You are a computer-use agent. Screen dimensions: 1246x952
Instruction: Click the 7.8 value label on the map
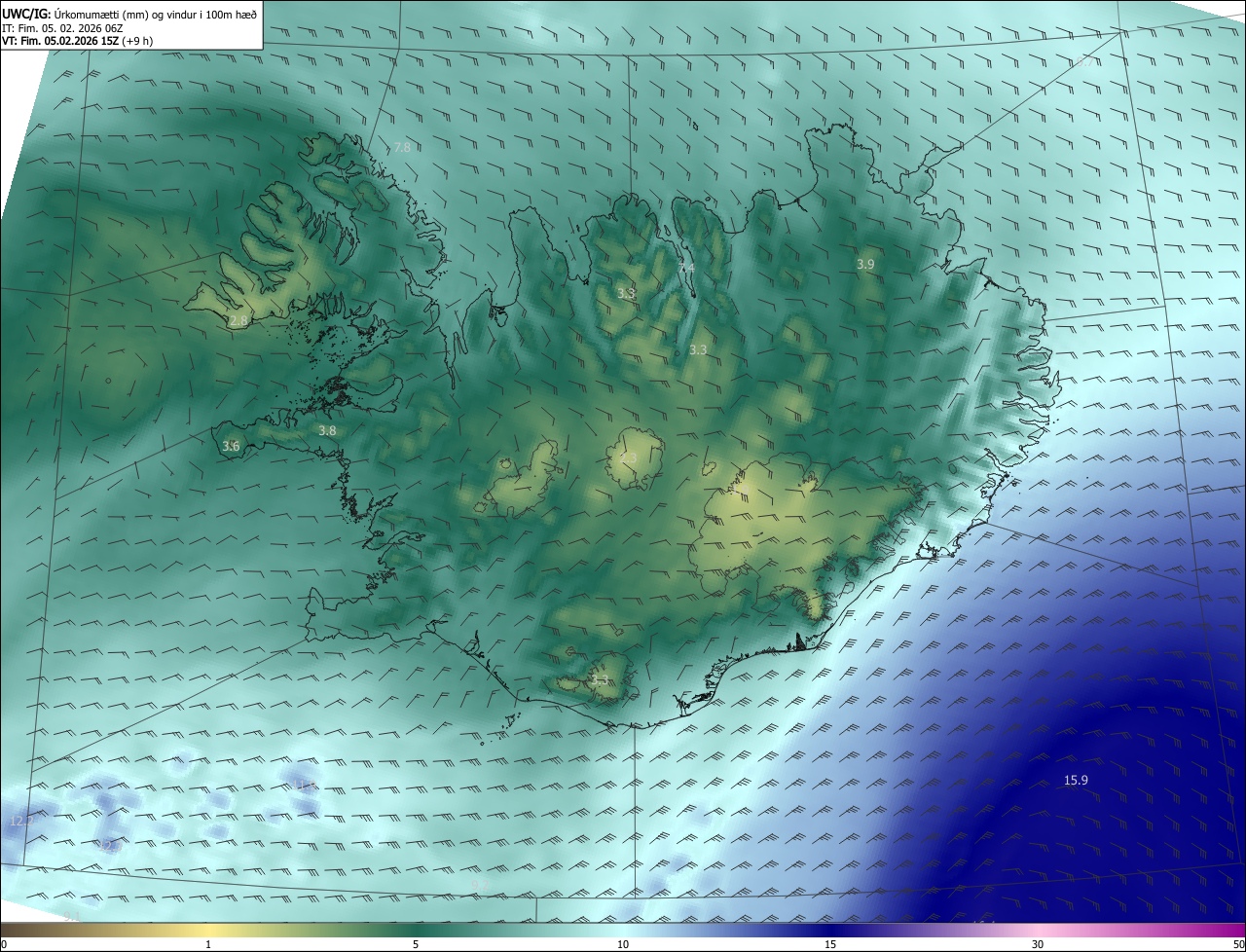point(401,148)
